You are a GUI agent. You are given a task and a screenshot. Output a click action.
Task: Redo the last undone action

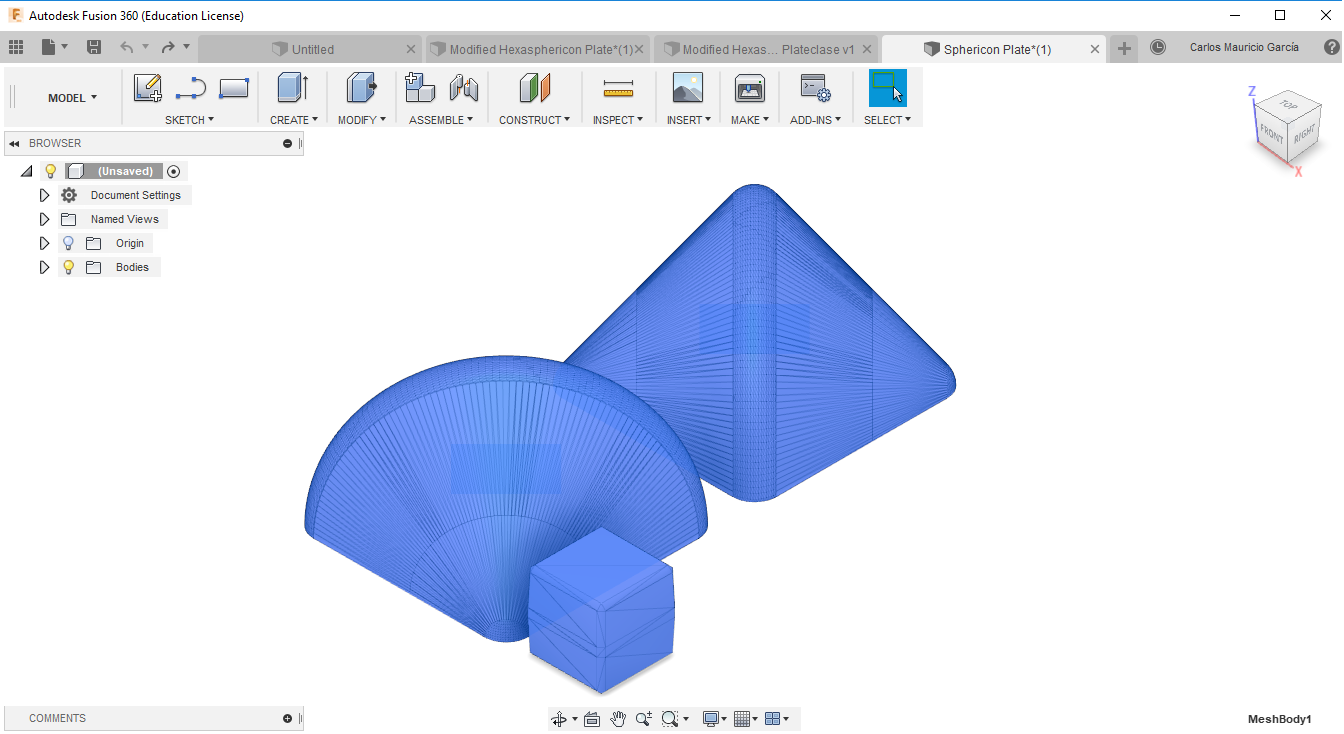168,47
